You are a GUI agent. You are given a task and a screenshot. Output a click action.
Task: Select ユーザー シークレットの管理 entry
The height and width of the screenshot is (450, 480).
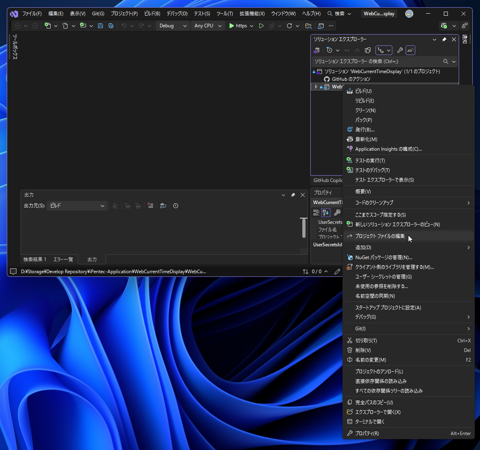(408, 277)
